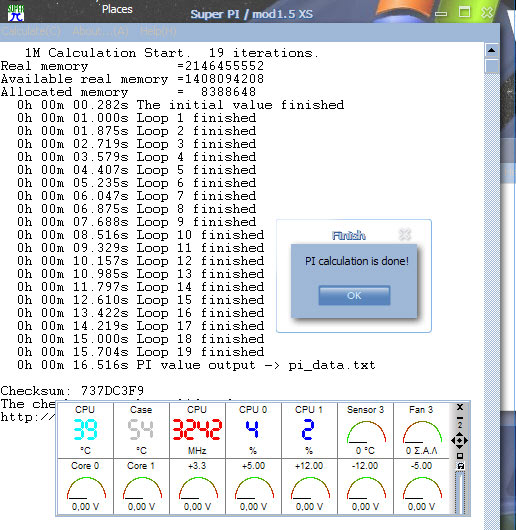Viewport: 516px width, 530px height.
Task: Click the '1M Calculation Start. 19 iterations.' line
Action: pos(172,53)
